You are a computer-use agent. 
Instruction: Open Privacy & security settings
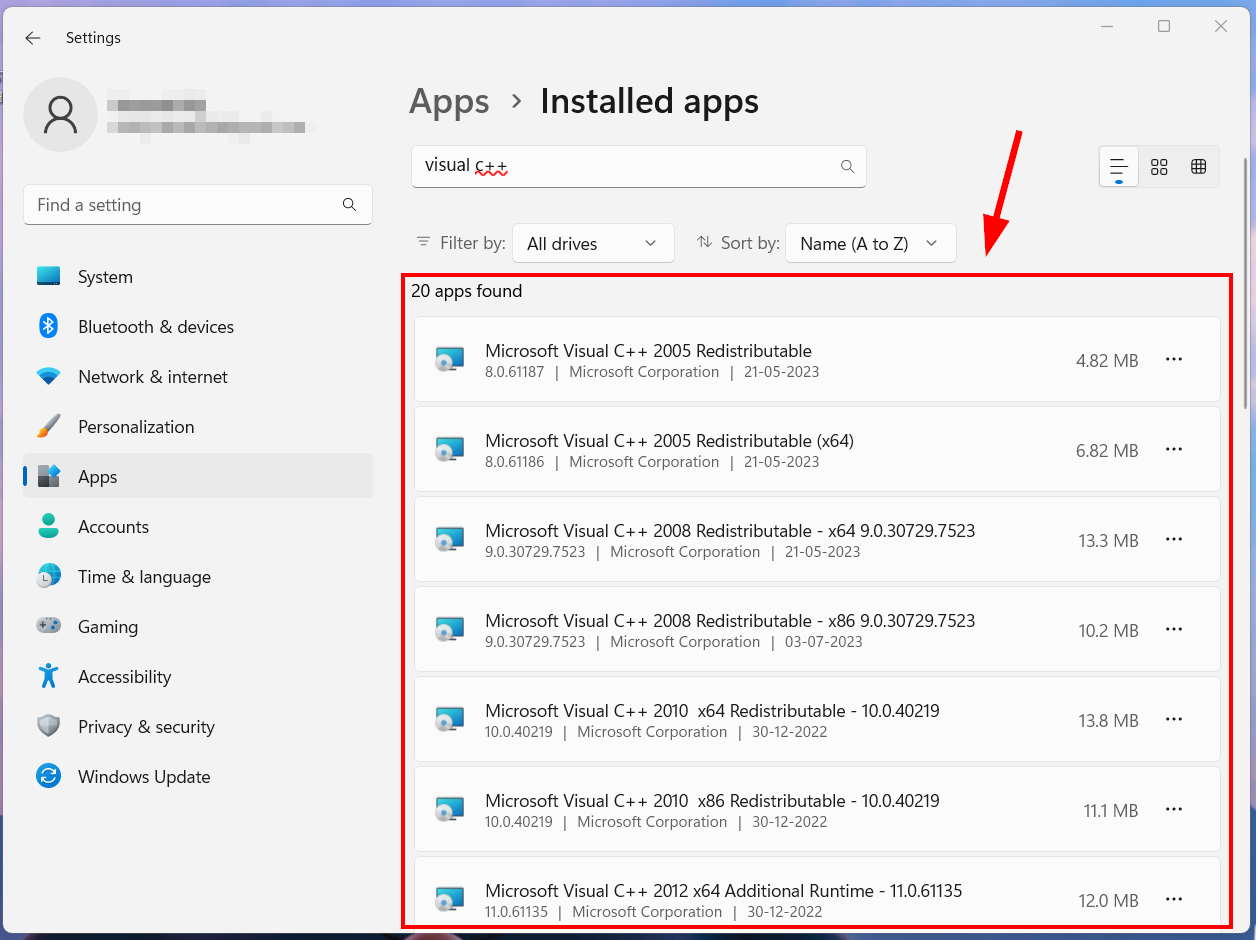(198, 727)
